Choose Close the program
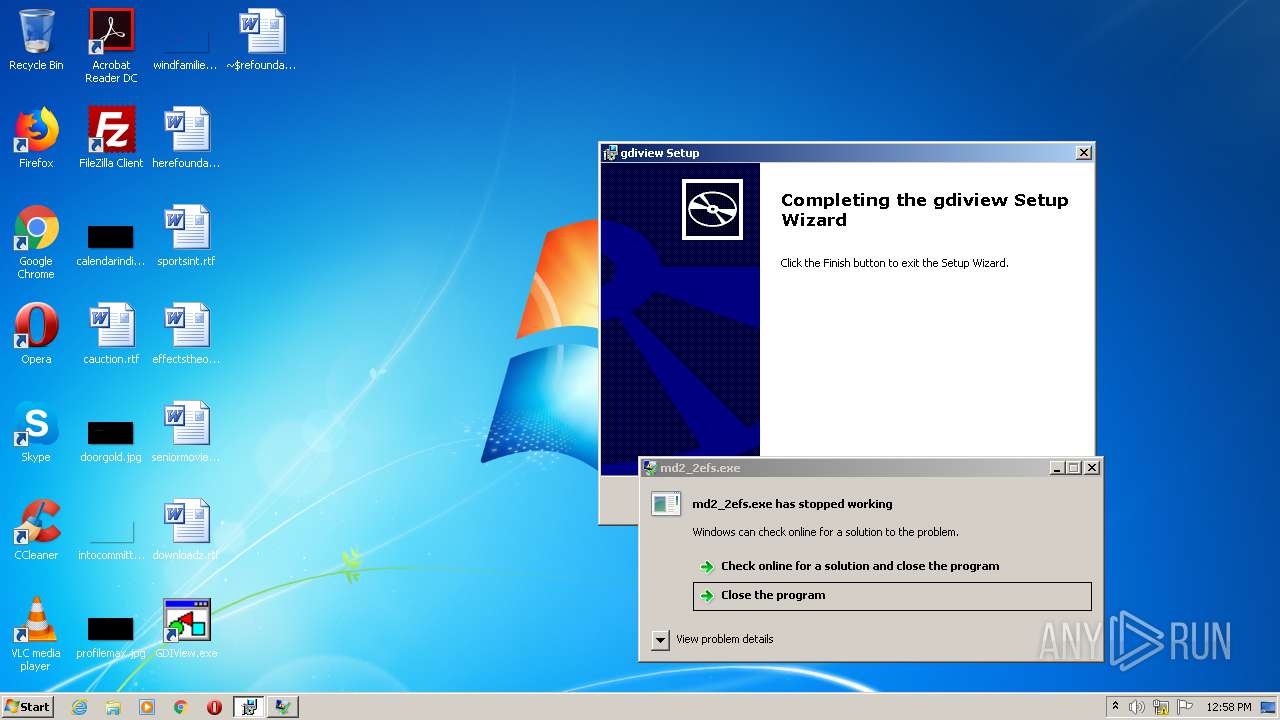Viewport: 1280px width, 720px height. point(892,595)
